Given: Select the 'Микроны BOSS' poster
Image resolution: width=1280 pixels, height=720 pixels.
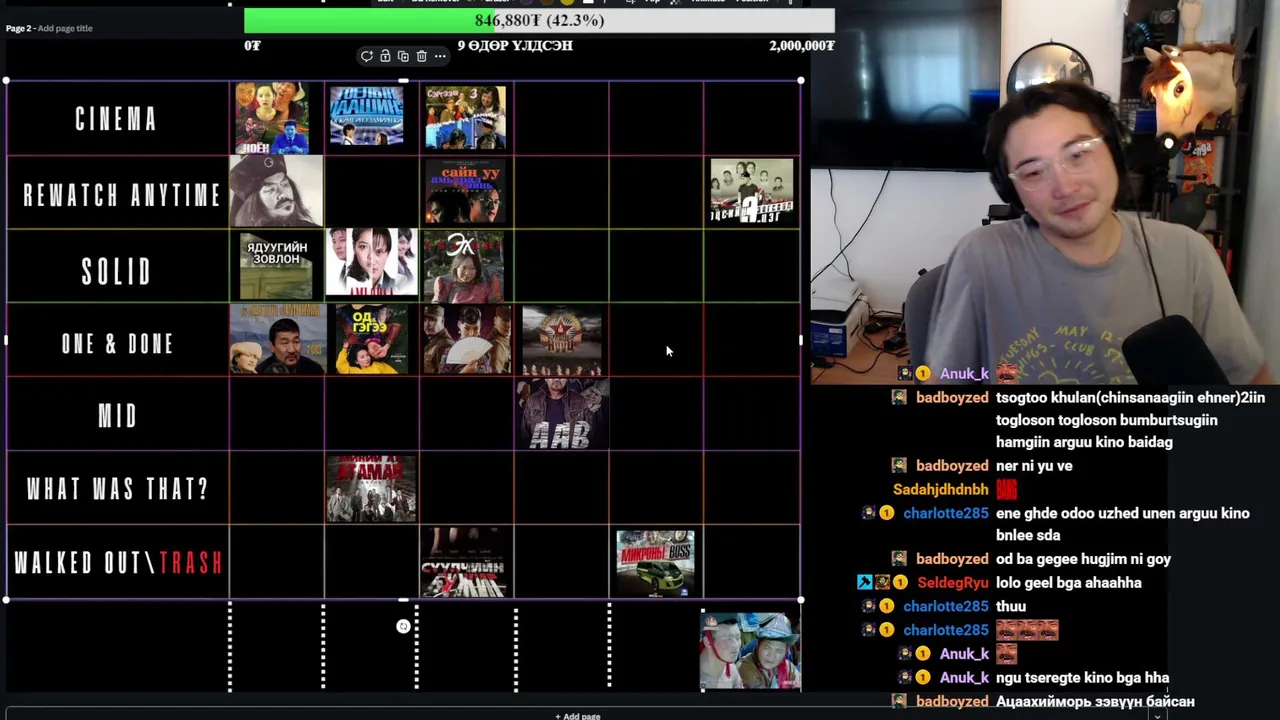Looking at the screenshot, I should click(655, 564).
